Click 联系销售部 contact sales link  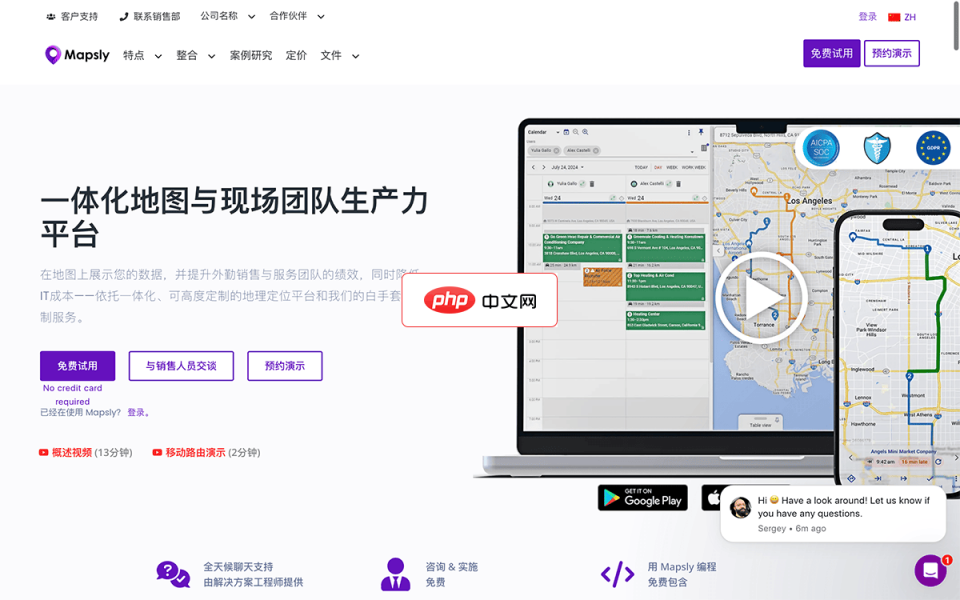point(150,17)
